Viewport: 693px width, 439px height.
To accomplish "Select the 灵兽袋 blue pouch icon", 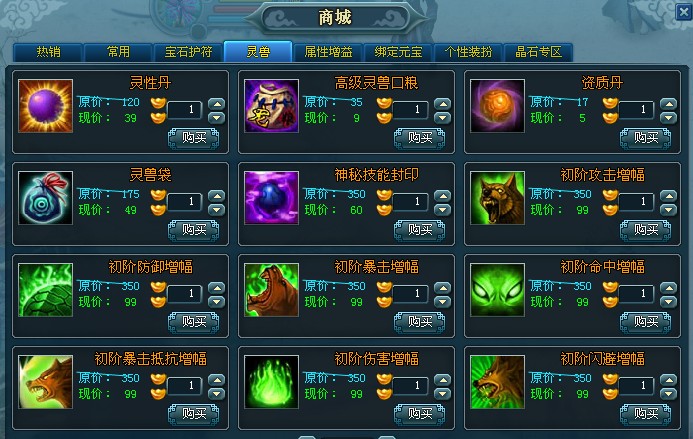I will [46, 198].
